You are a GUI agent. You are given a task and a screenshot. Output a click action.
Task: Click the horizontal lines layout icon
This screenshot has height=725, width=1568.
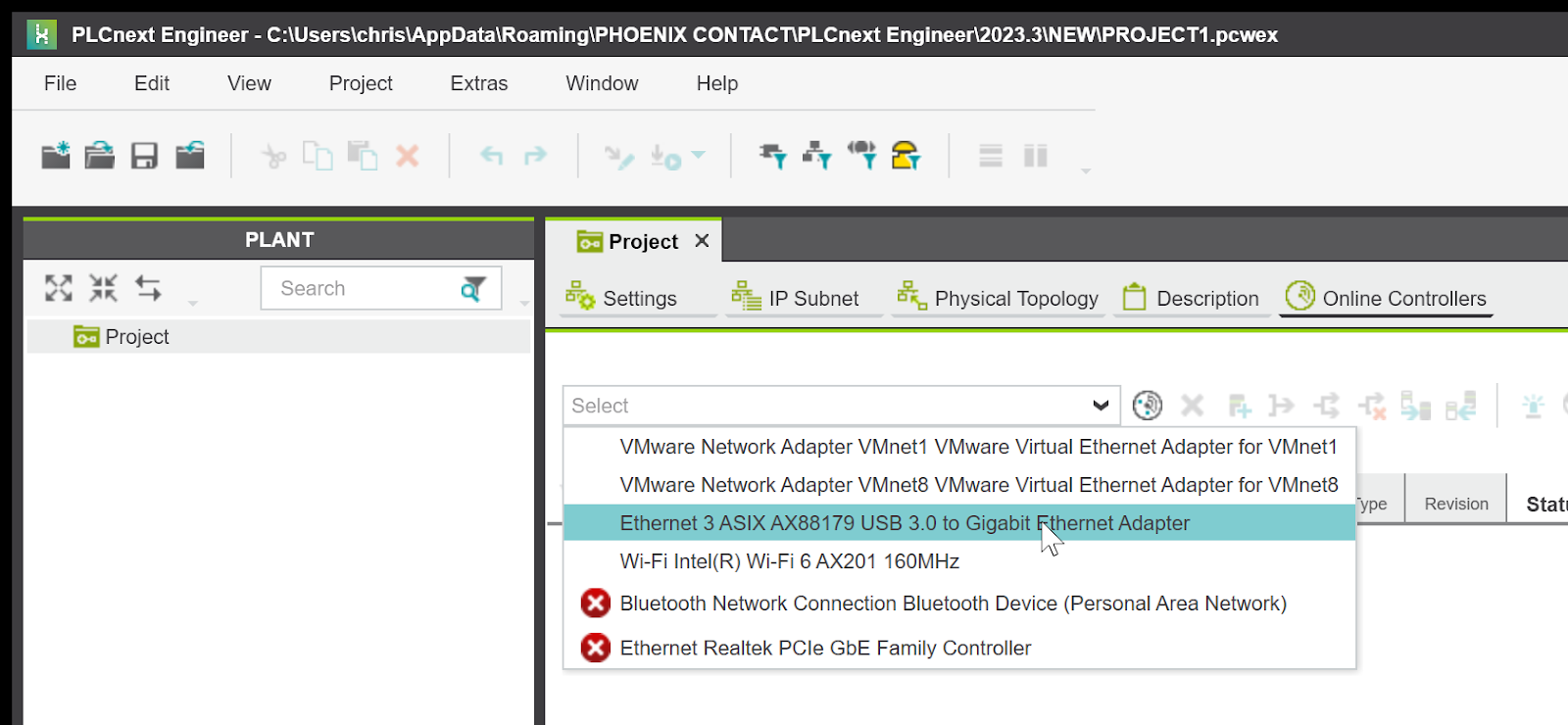[991, 156]
